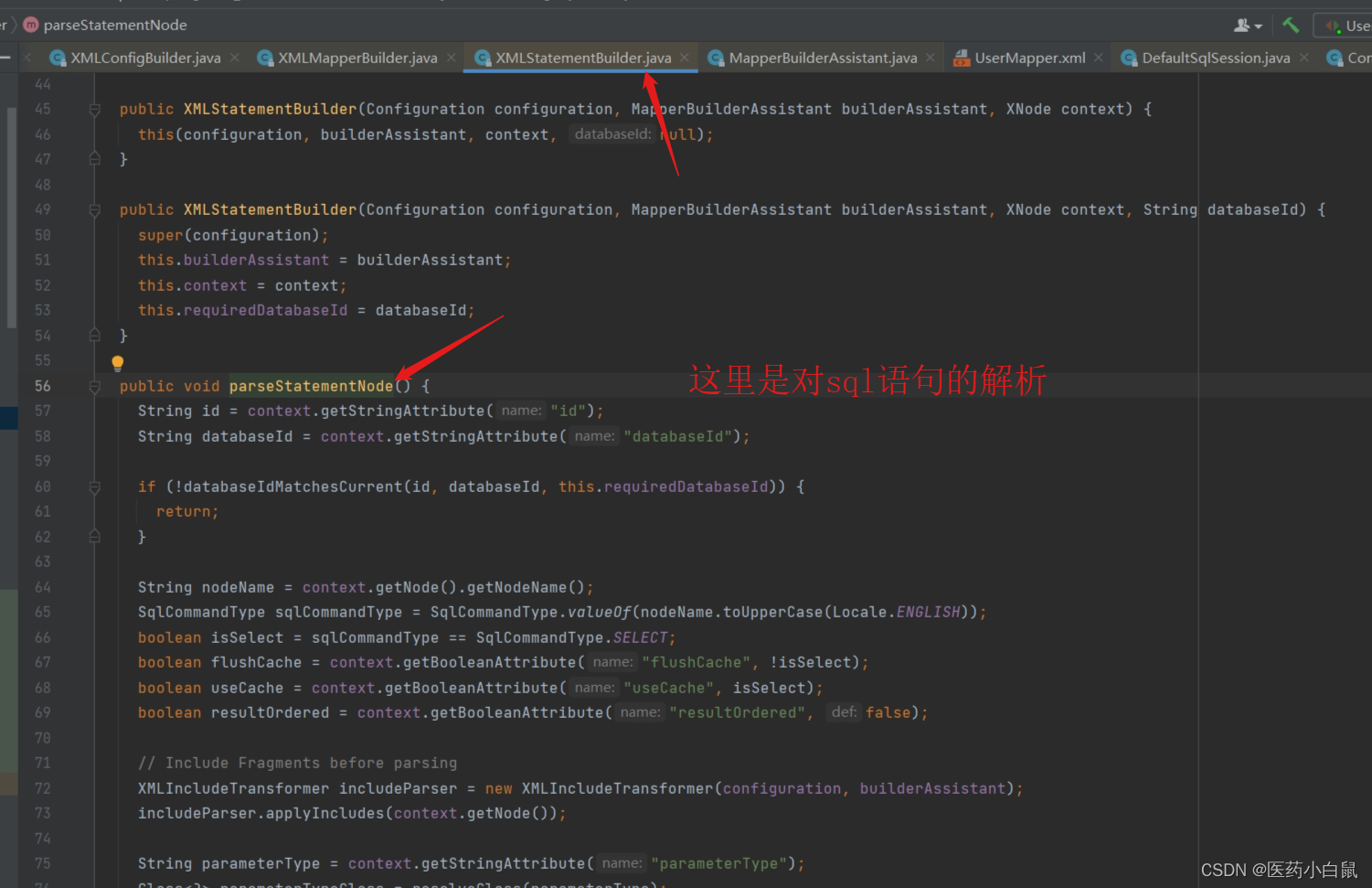Click XMLIncludeTransformer after new on line 72
Screen dimensions: 1372x888
(618, 788)
